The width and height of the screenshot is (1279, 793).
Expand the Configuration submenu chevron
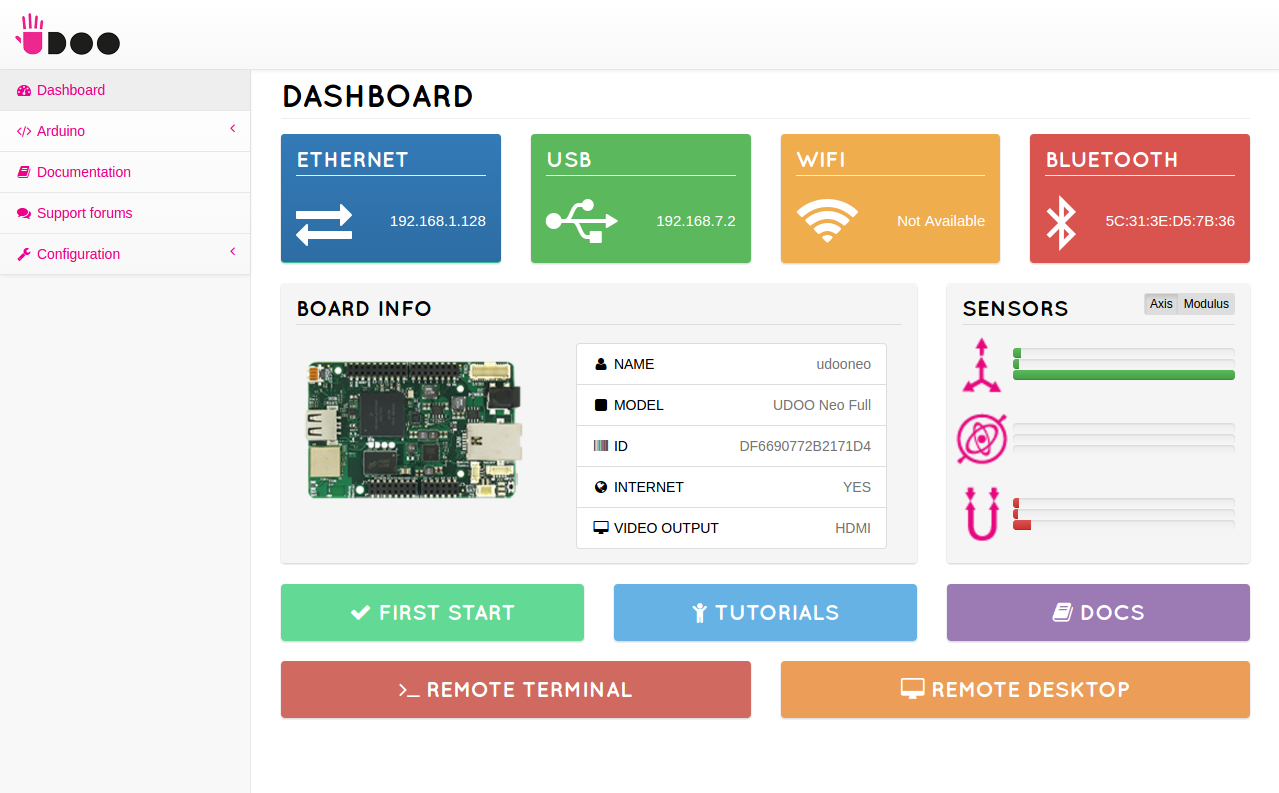pos(232,252)
